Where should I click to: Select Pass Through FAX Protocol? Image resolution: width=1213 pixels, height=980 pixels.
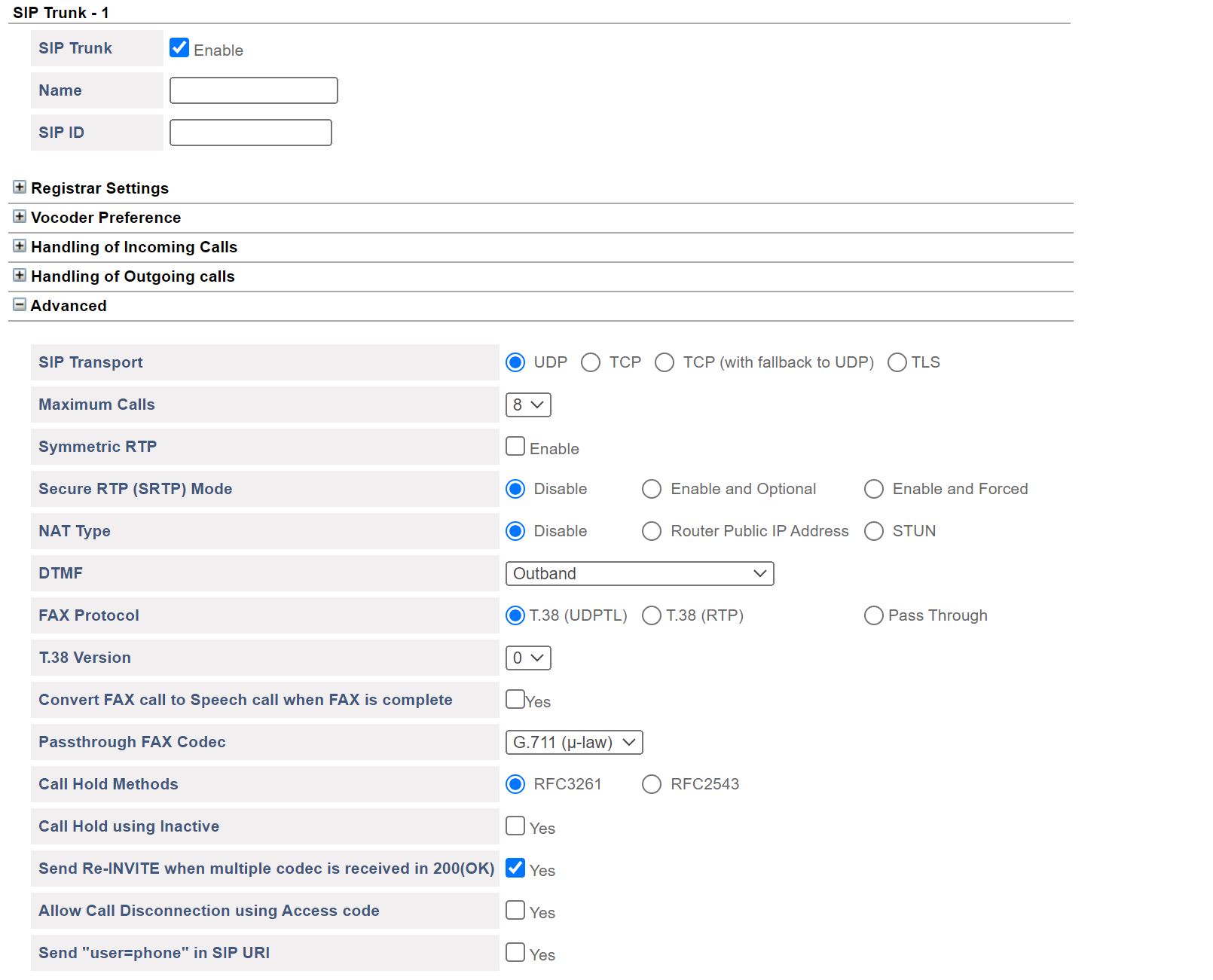(x=874, y=616)
